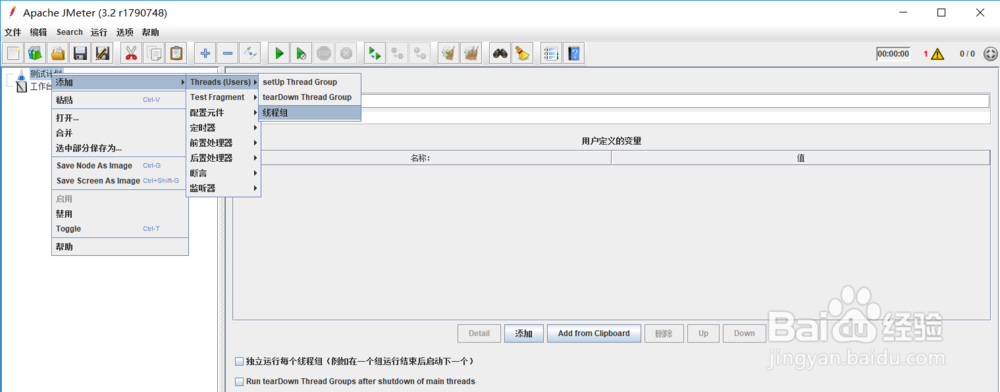Click the New test plan icon
Image resolution: width=1000 pixels, height=392 pixels.
(13, 54)
